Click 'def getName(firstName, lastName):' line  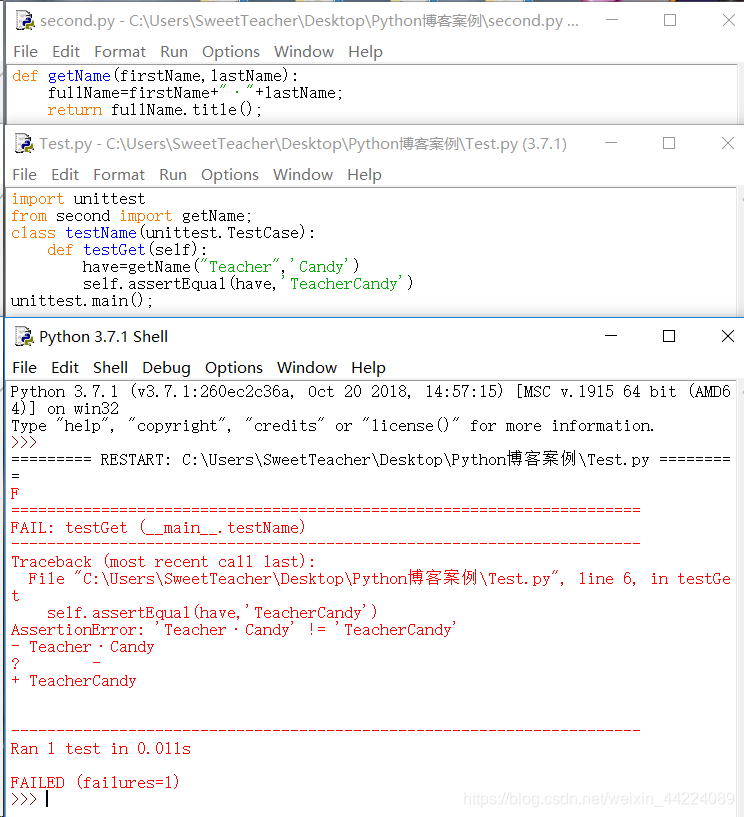coord(155,76)
